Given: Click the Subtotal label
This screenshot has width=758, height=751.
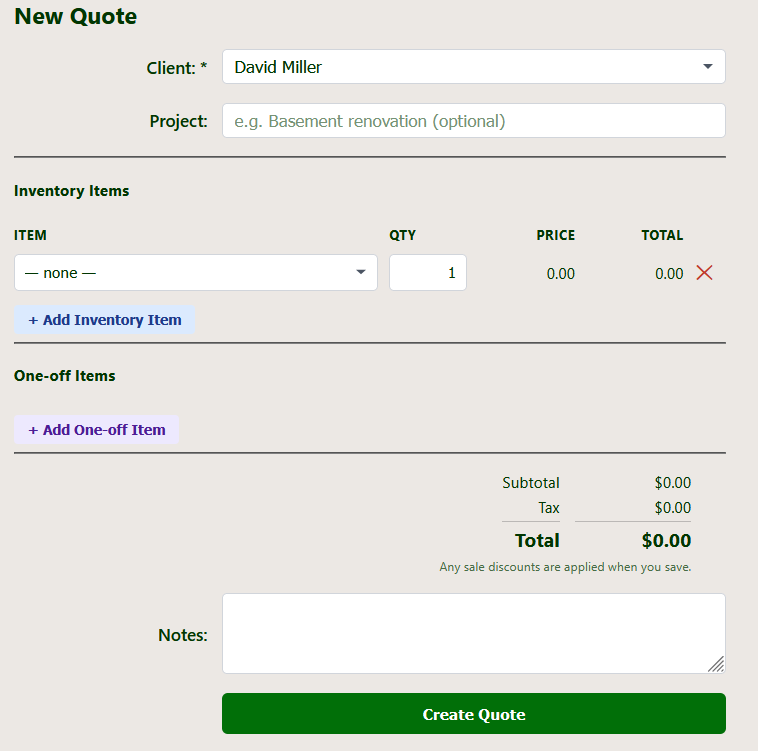Looking at the screenshot, I should (x=530, y=483).
